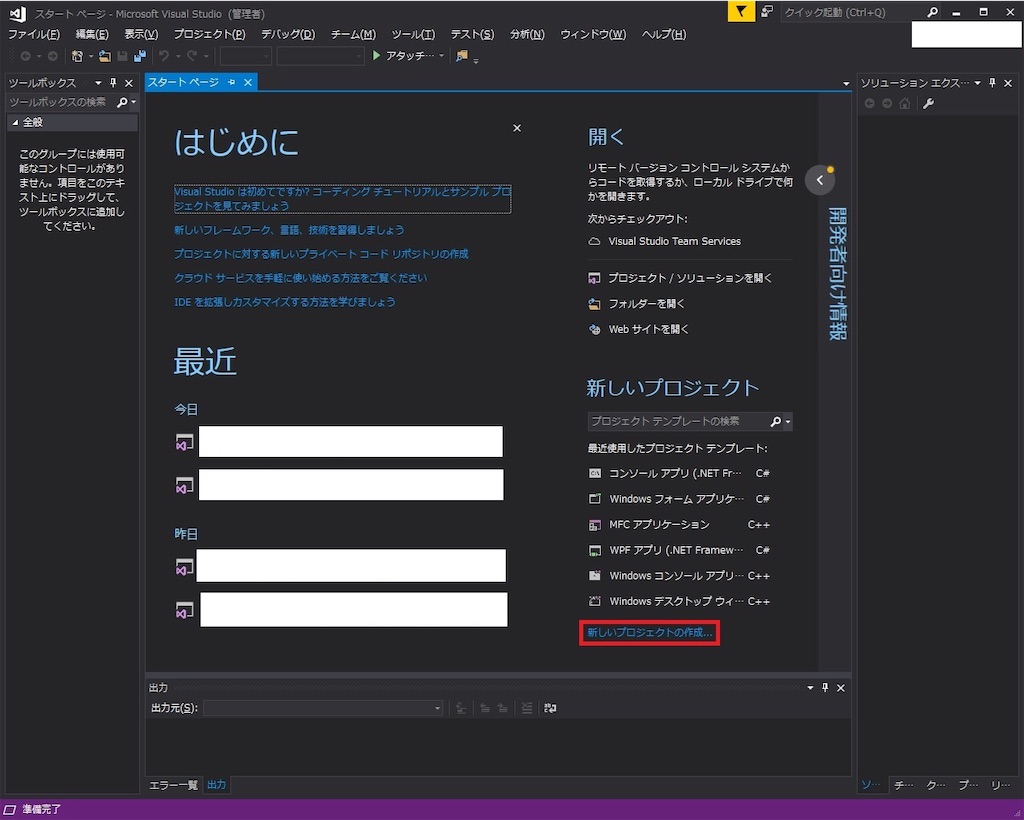Viewport: 1024px width, 820px height.
Task: Select コンソール アプリ (.NET Framework) C# template
Action: click(x=679, y=473)
